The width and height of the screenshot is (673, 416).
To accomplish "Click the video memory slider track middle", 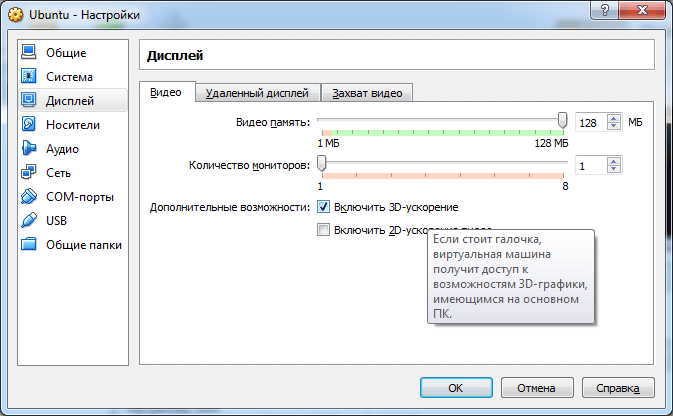I will 442,120.
